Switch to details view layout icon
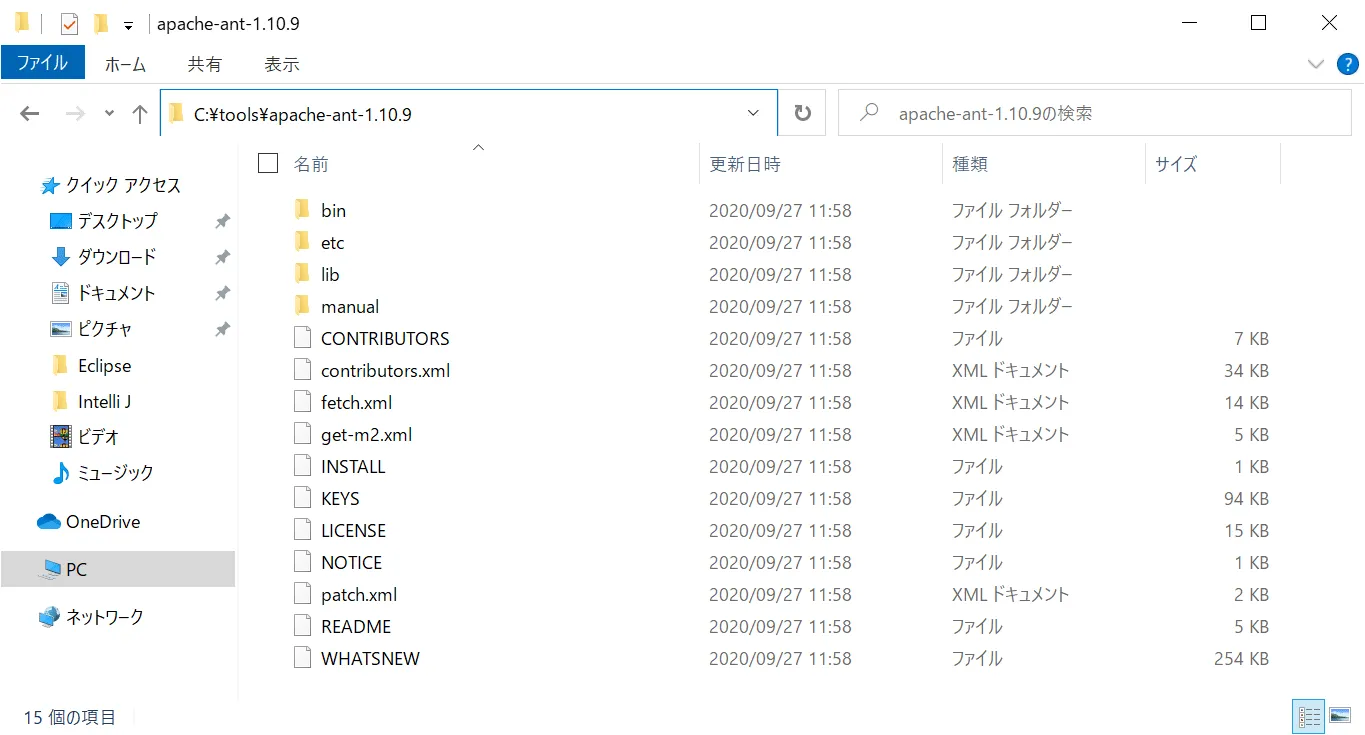 click(1309, 716)
